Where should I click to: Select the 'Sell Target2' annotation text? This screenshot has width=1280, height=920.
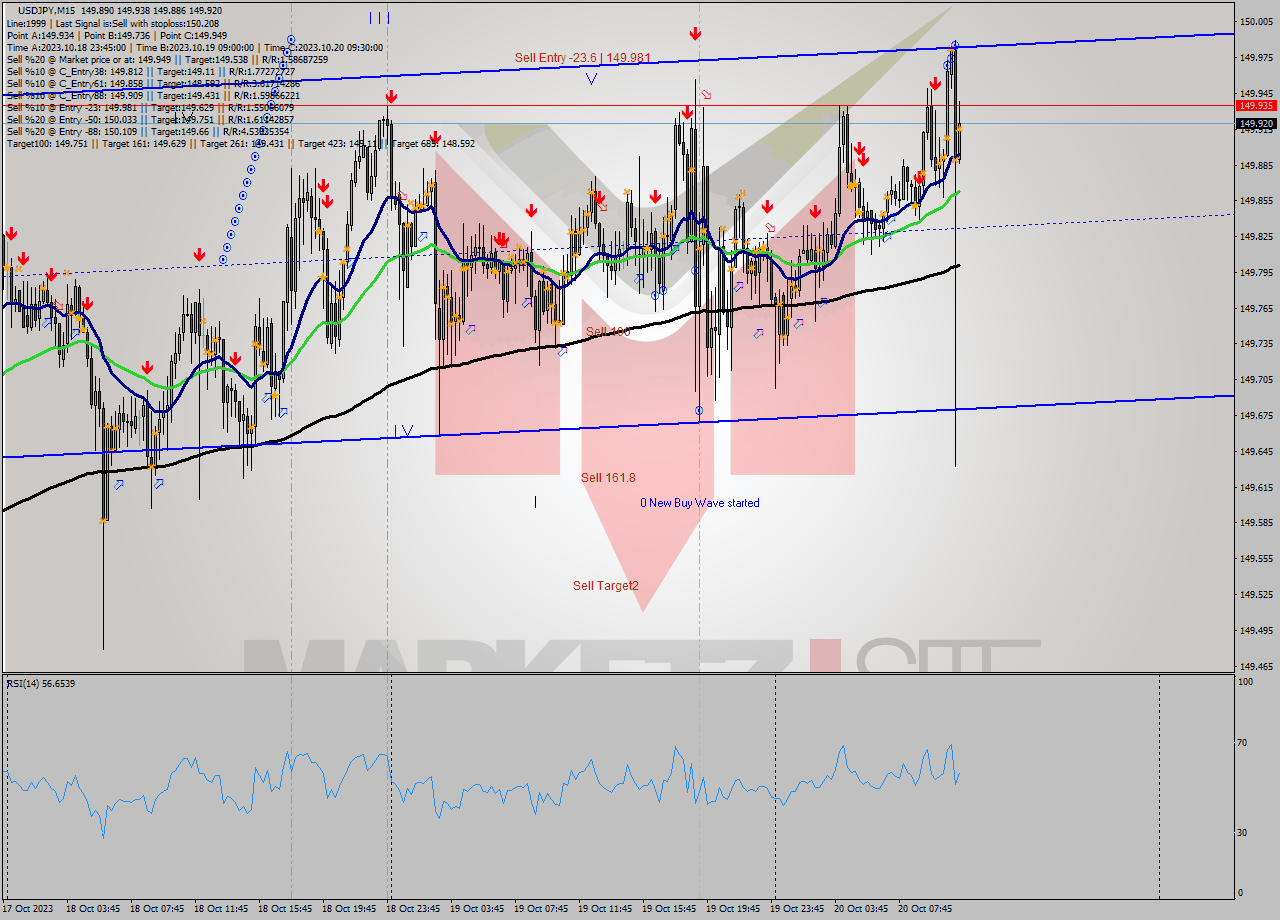[x=604, y=585]
